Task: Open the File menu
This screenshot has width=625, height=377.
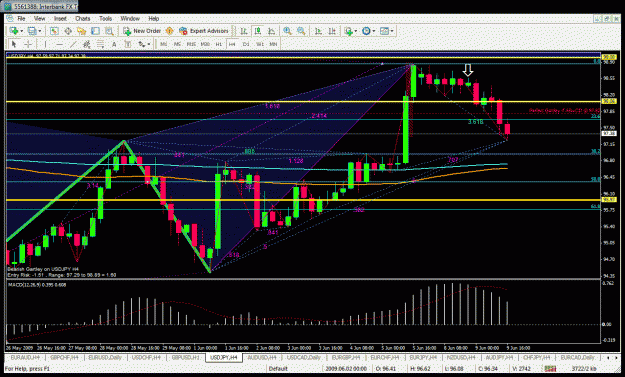Action: pyautogui.click(x=21, y=18)
